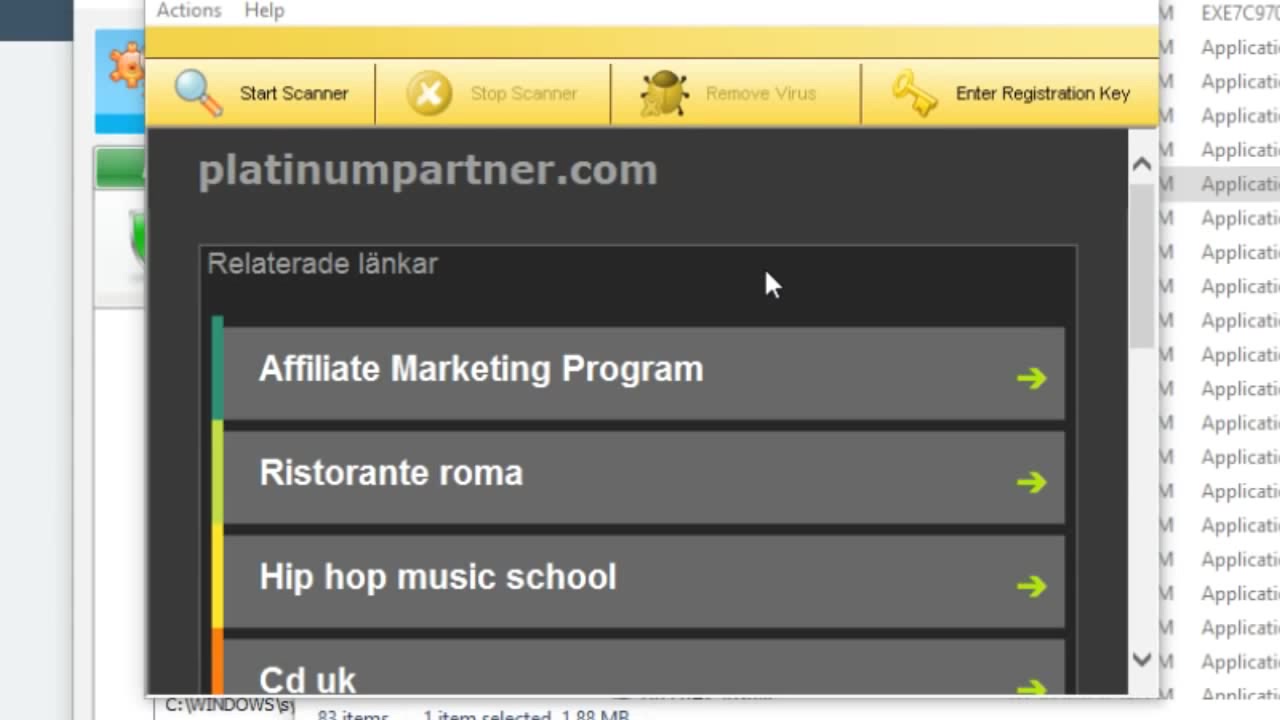Follow the Ristorante roma link
Viewport: 1280px width, 720px height.
pos(391,473)
